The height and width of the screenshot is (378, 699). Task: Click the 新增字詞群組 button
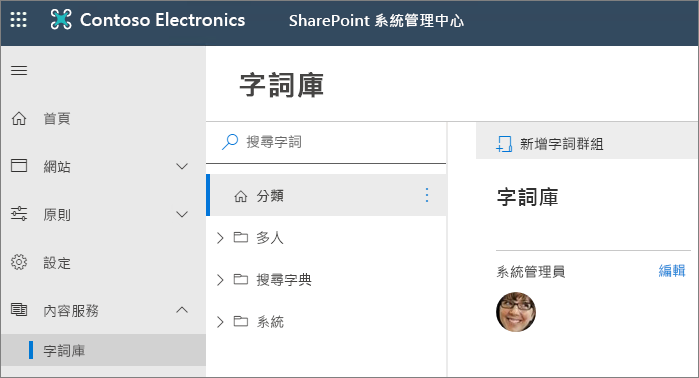tap(550, 144)
